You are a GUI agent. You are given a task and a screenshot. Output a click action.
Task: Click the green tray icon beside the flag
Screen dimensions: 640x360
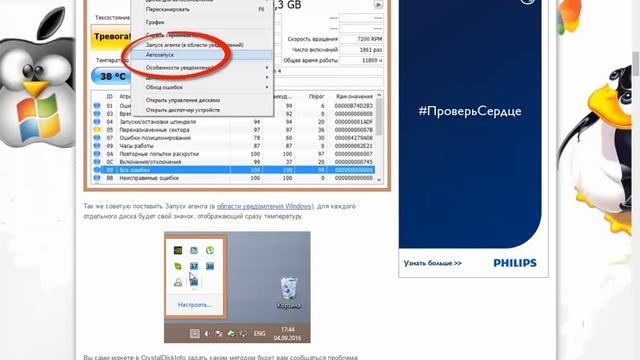click(231, 334)
